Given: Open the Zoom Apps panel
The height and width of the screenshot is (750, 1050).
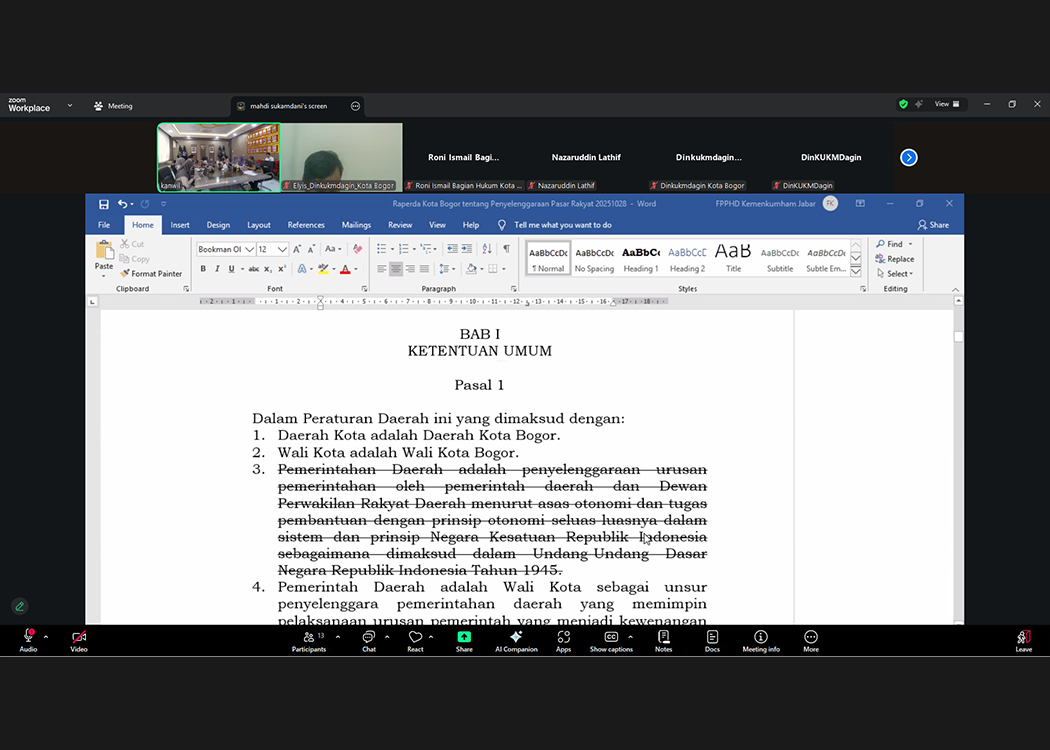Looking at the screenshot, I should point(563,640).
